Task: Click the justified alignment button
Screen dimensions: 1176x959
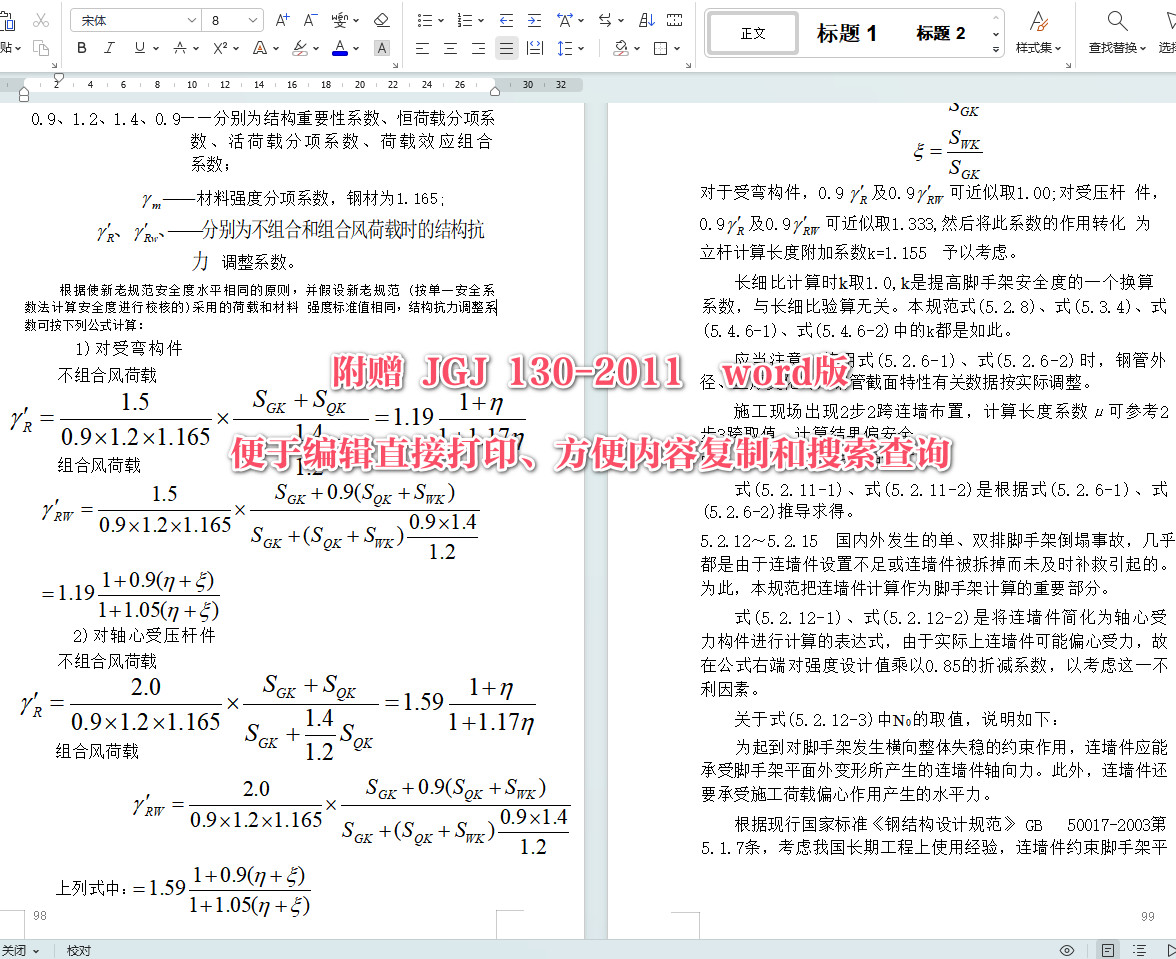Action: pyautogui.click(x=507, y=47)
